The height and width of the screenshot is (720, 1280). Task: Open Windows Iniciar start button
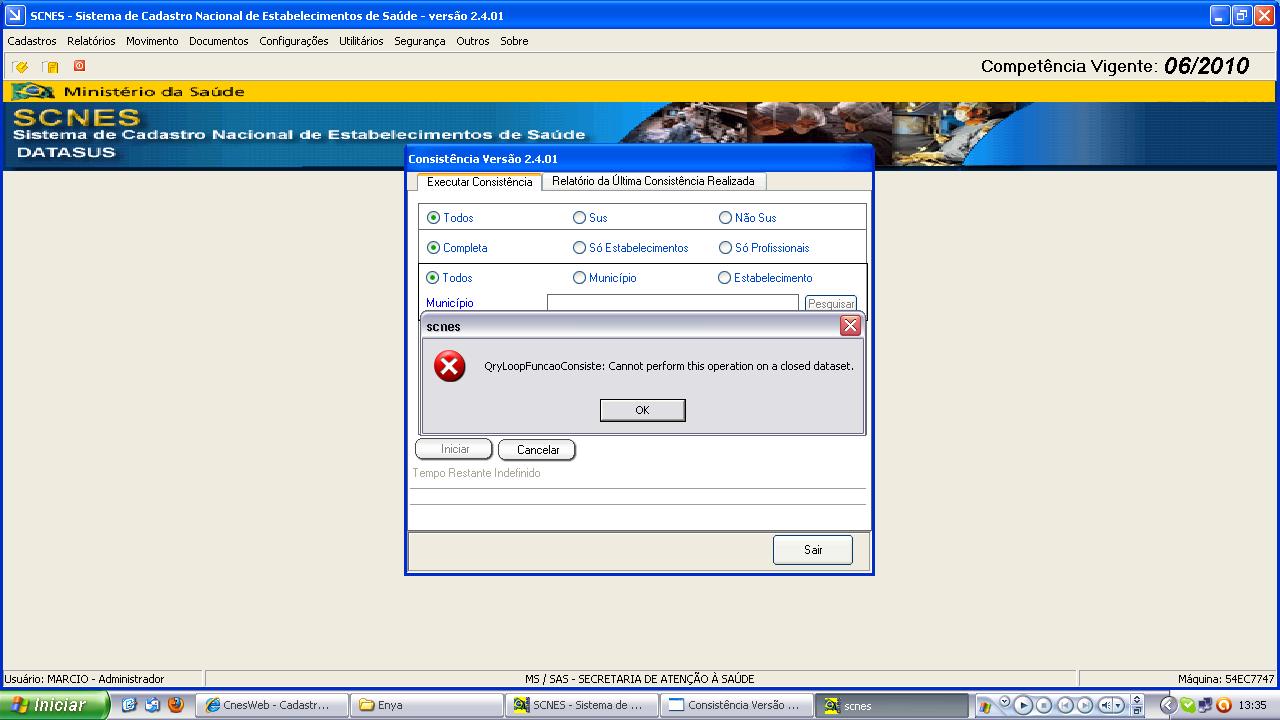pyautogui.click(x=54, y=705)
